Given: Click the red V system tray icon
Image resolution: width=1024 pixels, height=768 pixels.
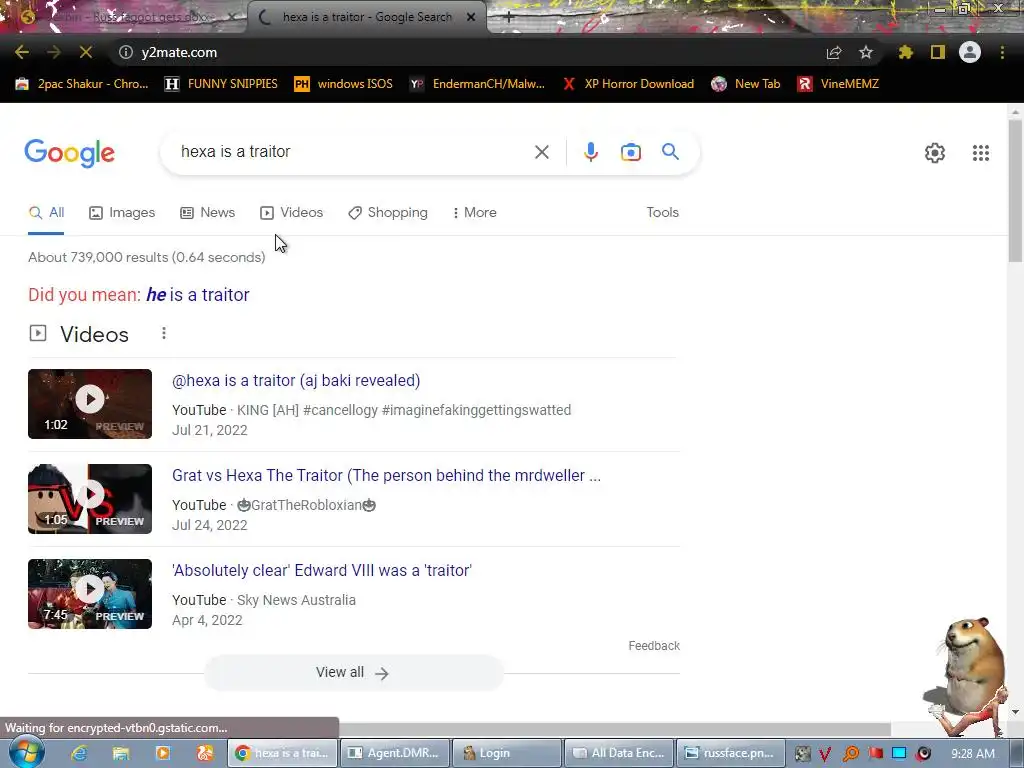Looking at the screenshot, I should click(x=825, y=754).
